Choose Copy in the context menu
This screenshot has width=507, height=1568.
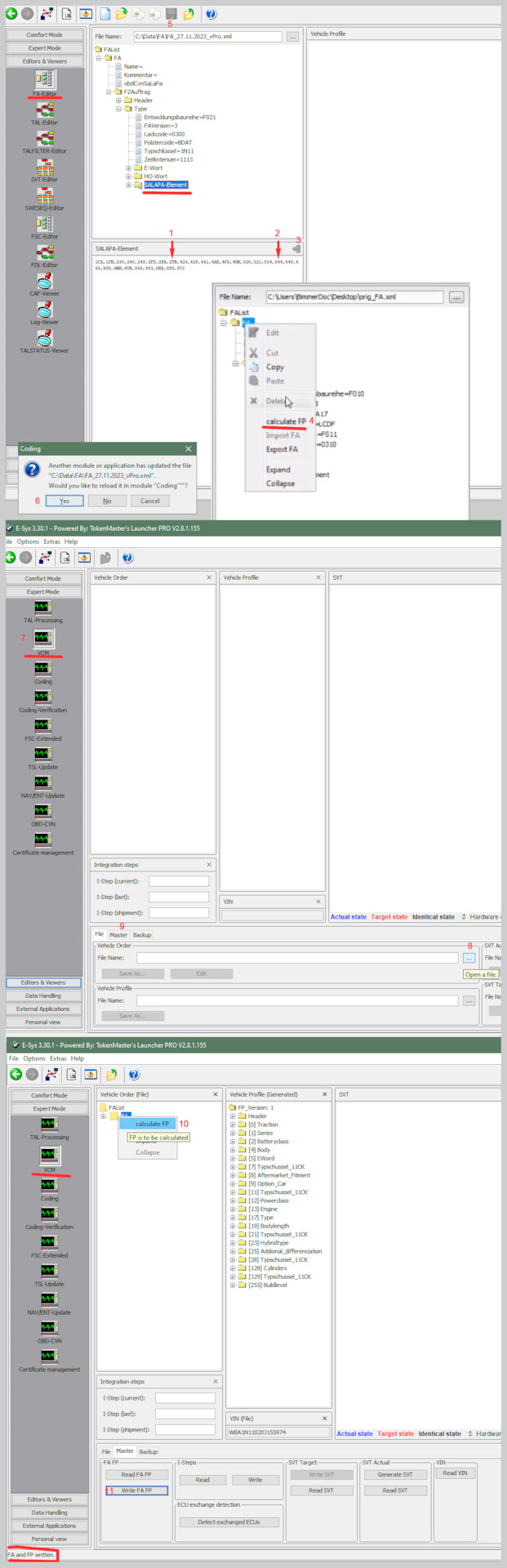click(x=275, y=367)
